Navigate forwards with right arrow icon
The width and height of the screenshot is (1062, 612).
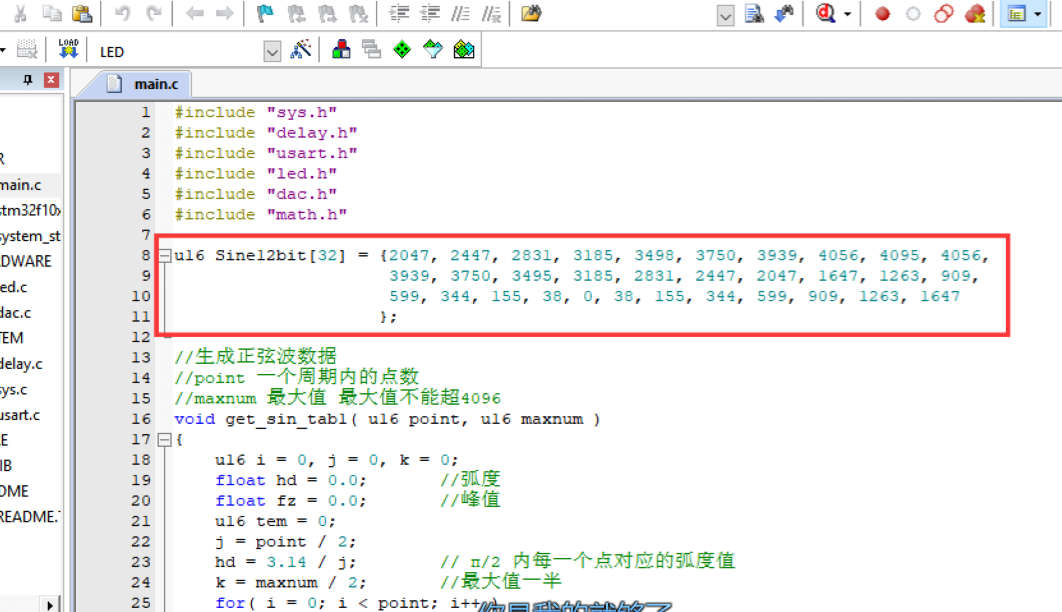point(224,14)
